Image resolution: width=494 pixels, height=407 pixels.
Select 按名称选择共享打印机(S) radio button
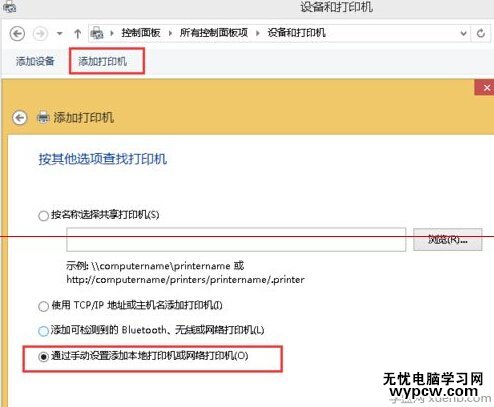coord(43,216)
